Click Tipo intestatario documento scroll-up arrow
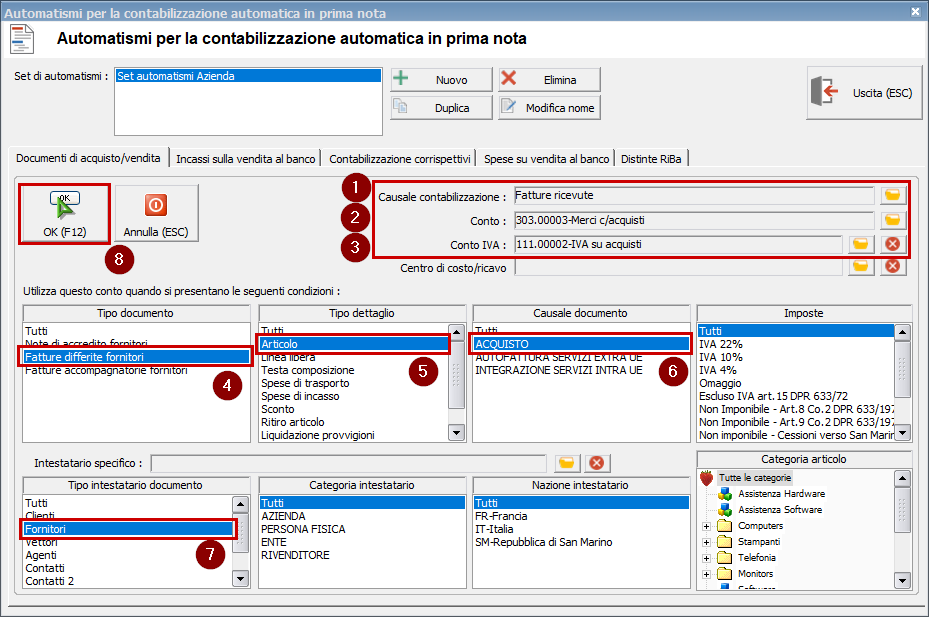 (x=241, y=504)
